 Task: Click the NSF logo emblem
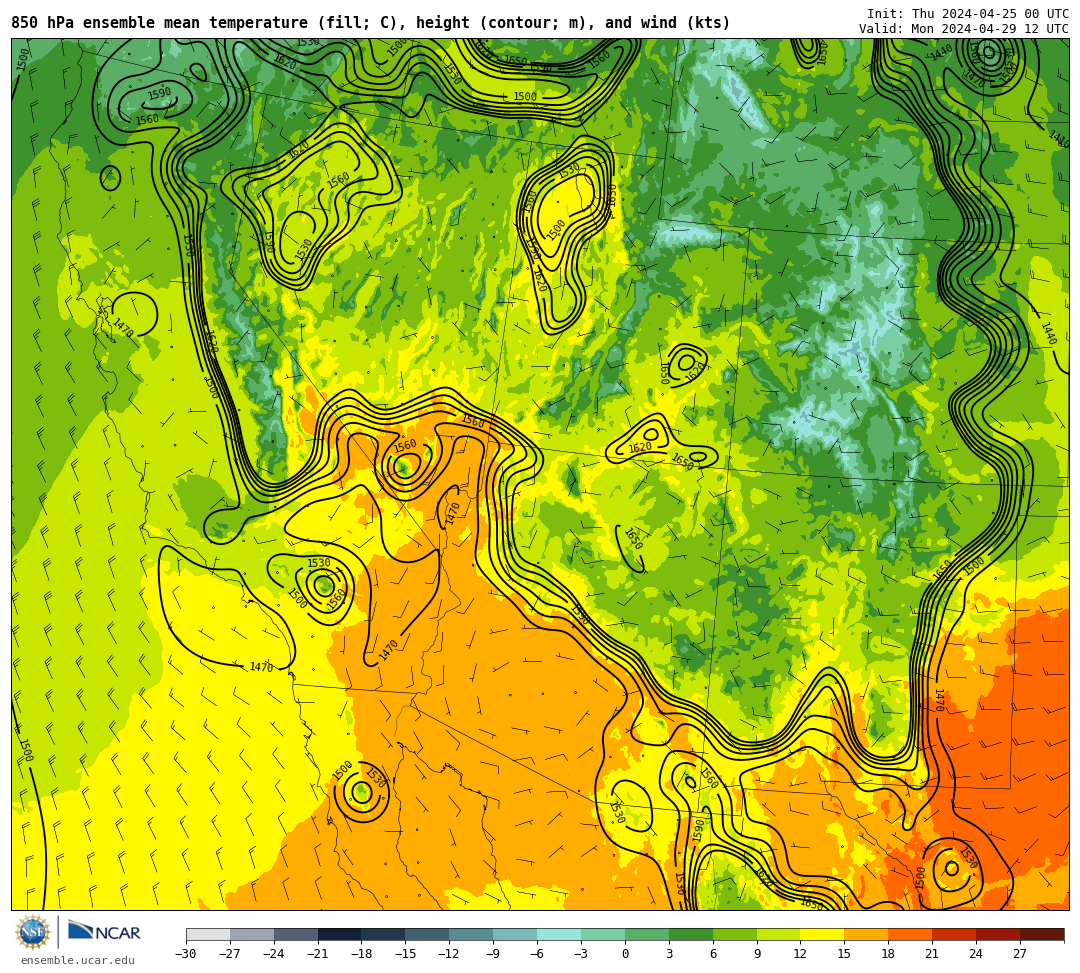click(32, 933)
